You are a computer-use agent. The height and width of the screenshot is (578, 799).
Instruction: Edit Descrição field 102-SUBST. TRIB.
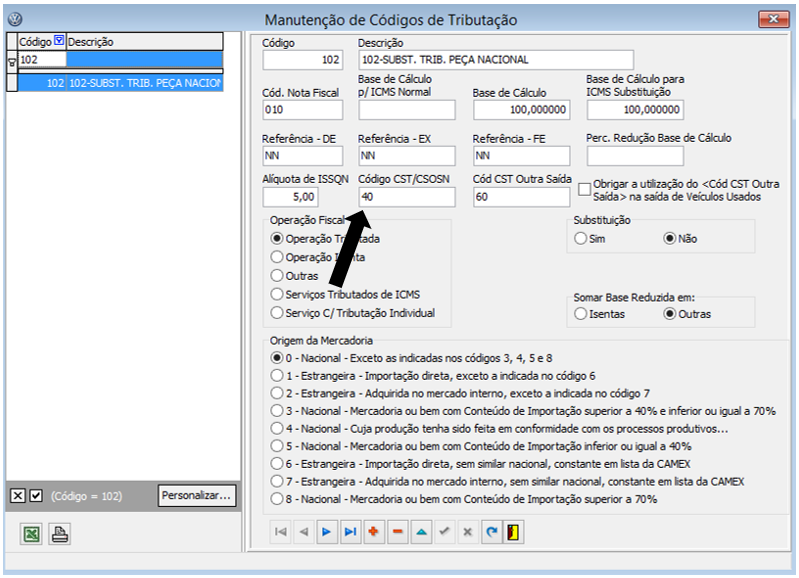[496, 60]
